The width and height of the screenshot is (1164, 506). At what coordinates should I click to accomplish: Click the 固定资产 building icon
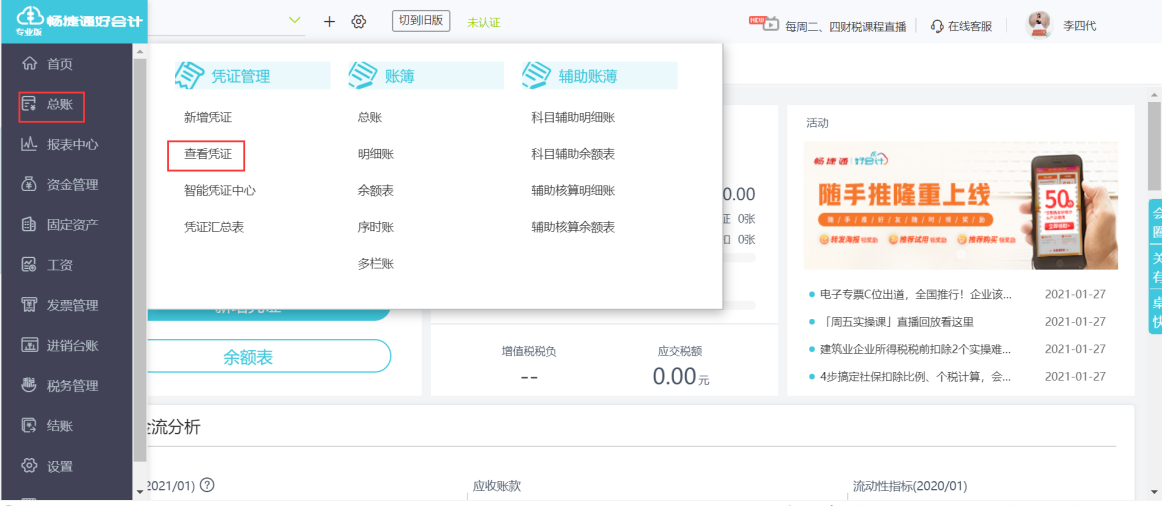(x=30, y=225)
